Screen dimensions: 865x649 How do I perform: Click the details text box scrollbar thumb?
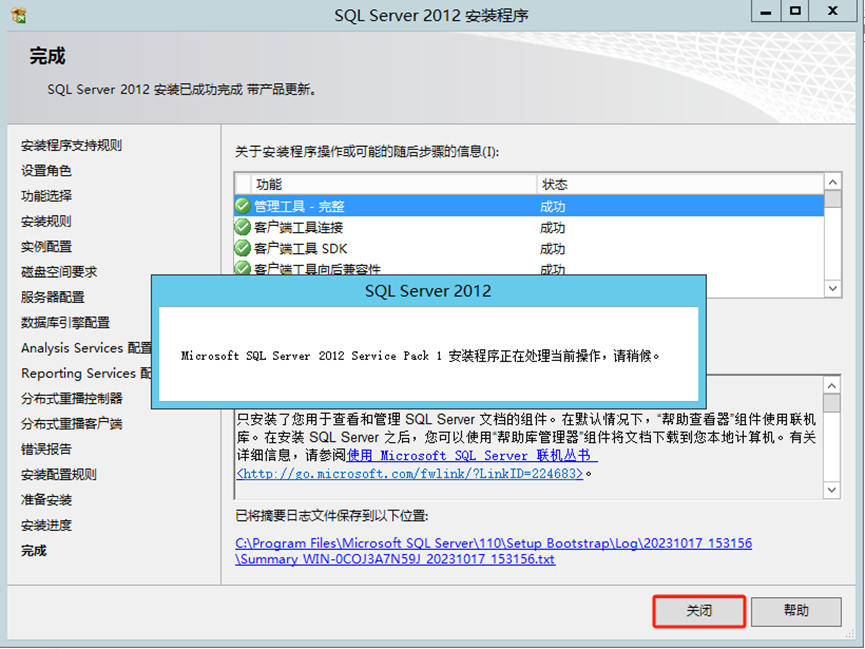click(x=832, y=403)
